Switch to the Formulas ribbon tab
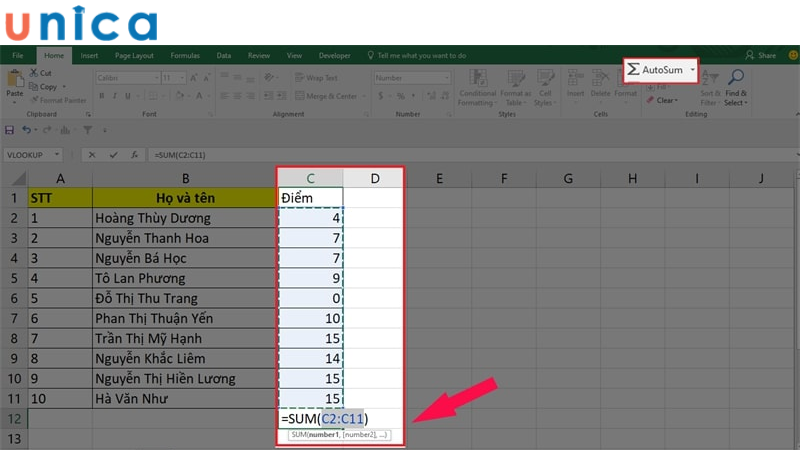Screen dimensions: 800x450 [x=184, y=56]
